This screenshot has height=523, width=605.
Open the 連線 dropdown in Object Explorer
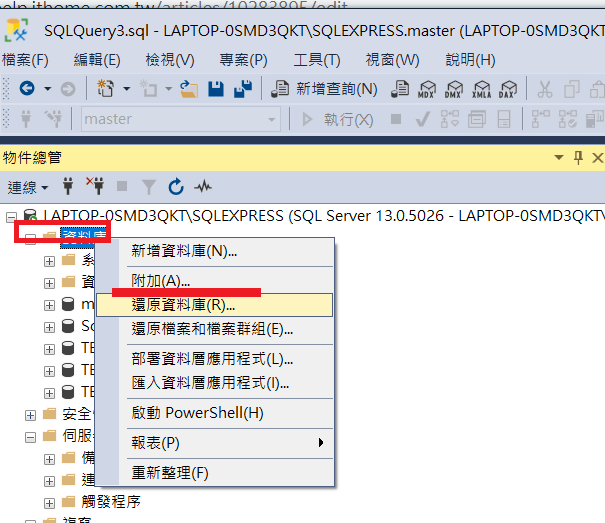click(x=27, y=188)
